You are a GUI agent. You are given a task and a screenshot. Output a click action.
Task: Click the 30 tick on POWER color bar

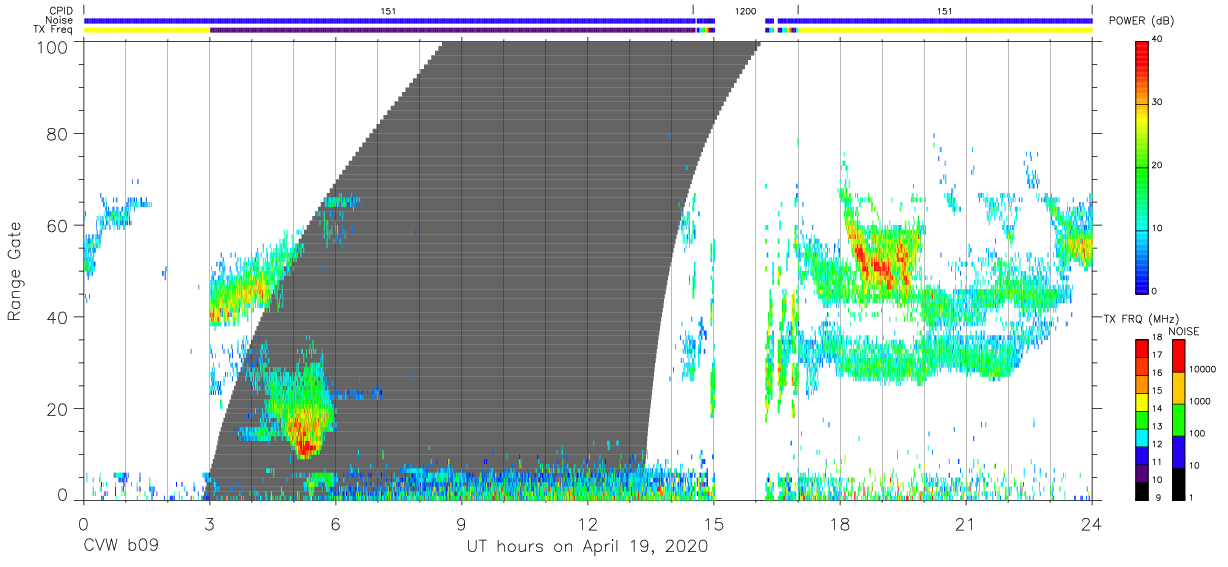(1158, 103)
